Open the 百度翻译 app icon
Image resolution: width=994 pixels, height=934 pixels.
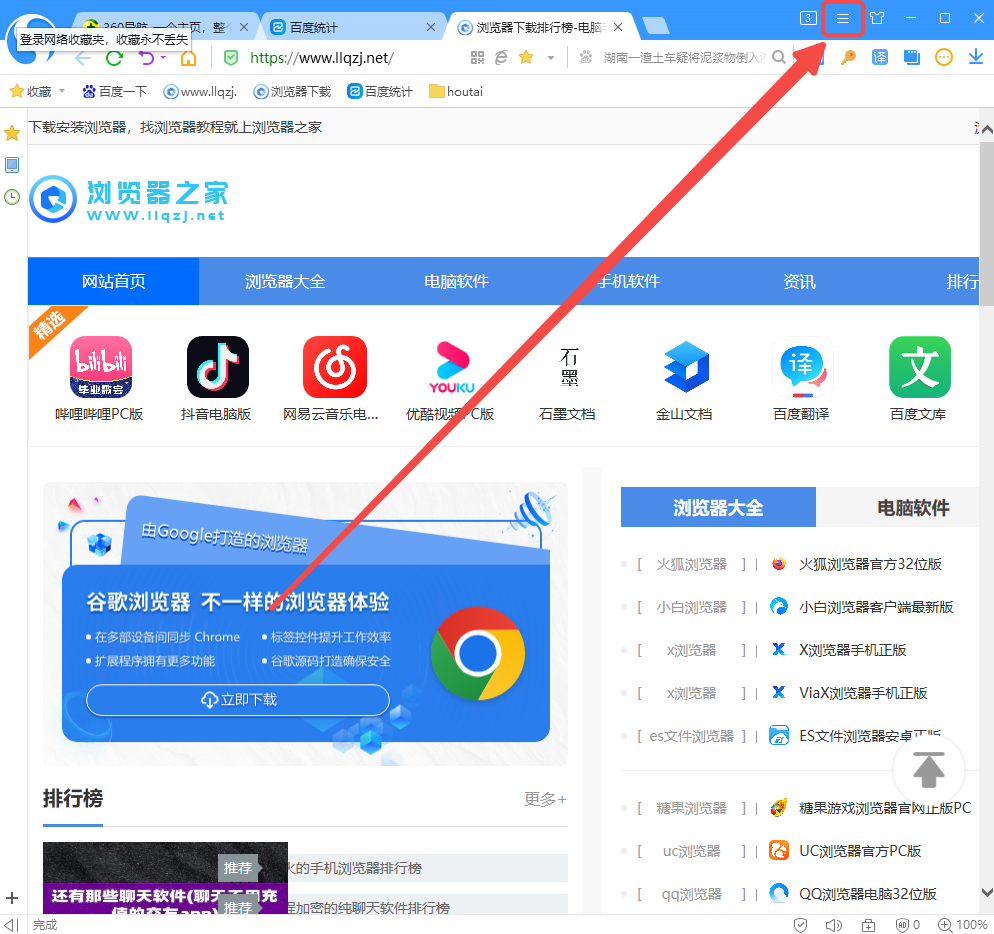pos(803,366)
